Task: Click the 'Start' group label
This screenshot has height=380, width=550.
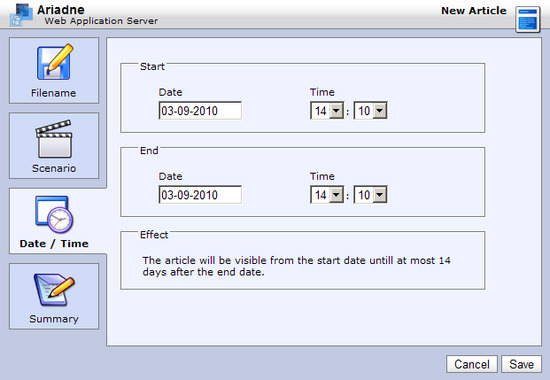Action: [152, 66]
